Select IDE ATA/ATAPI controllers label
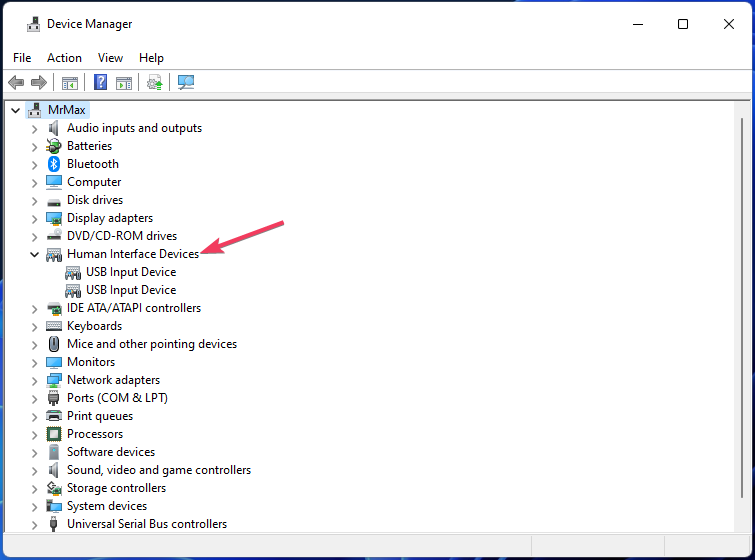This screenshot has width=755, height=560. click(x=134, y=308)
